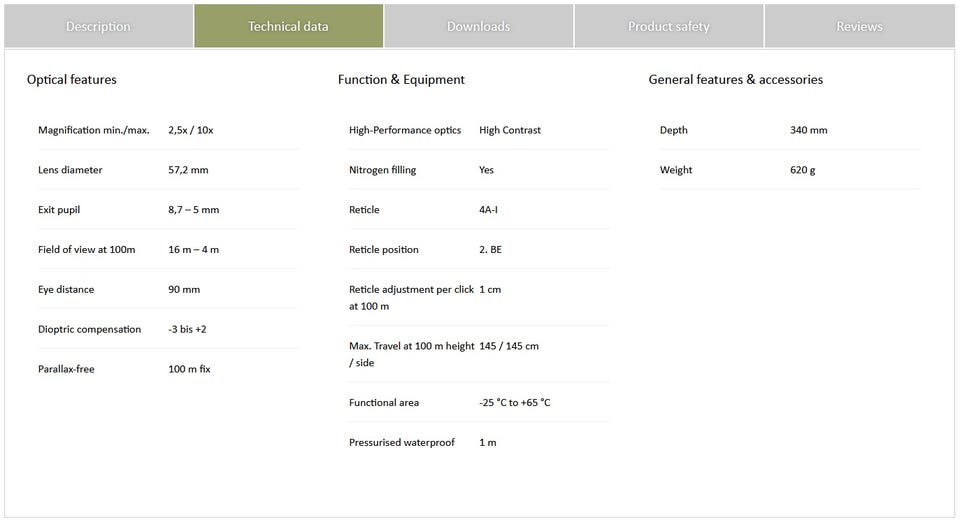Image resolution: width=960 pixels, height=522 pixels.
Task: Click the 'Lens diameter' label
Action: point(70,170)
